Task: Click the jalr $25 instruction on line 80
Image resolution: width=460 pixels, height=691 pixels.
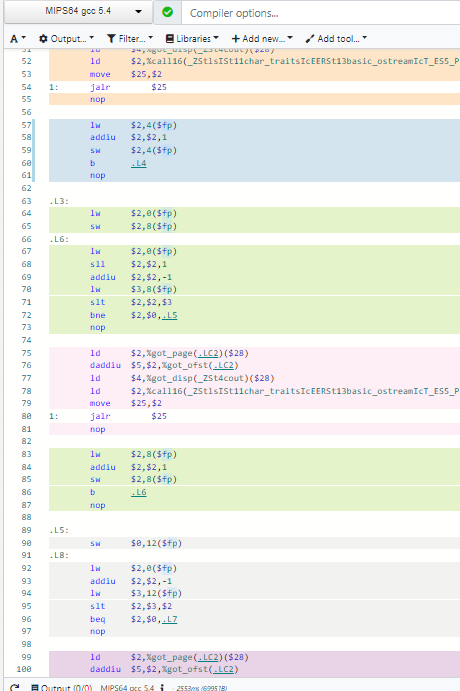Action: (129, 416)
